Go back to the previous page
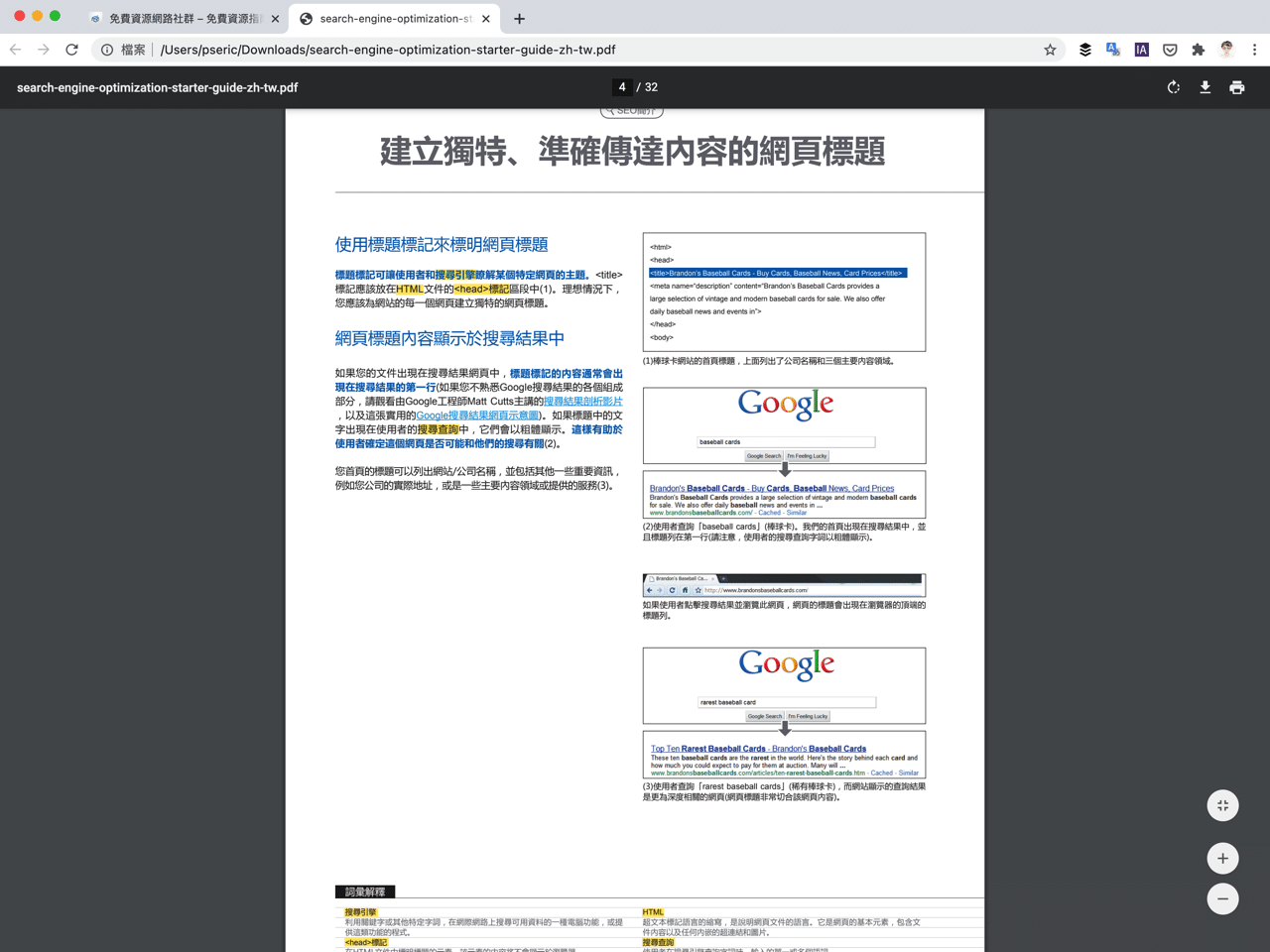The height and width of the screenshot is (952, 1270). point(15,50)
